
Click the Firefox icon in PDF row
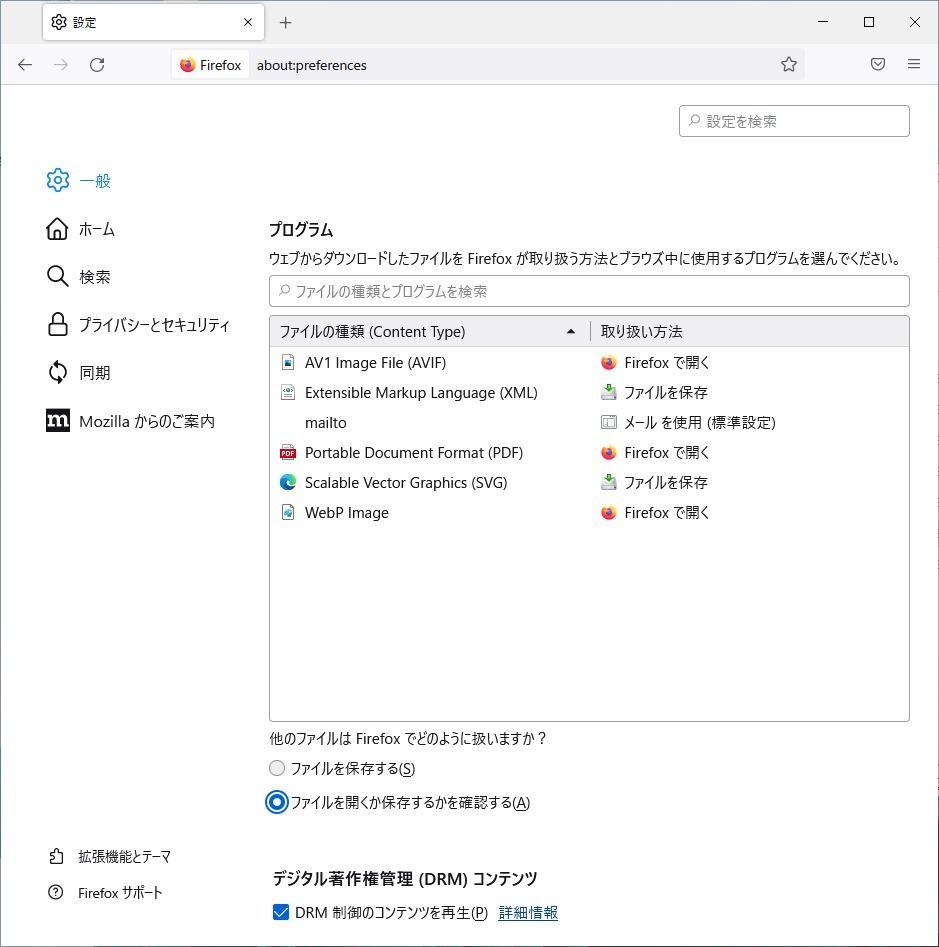tap(609, 452)
